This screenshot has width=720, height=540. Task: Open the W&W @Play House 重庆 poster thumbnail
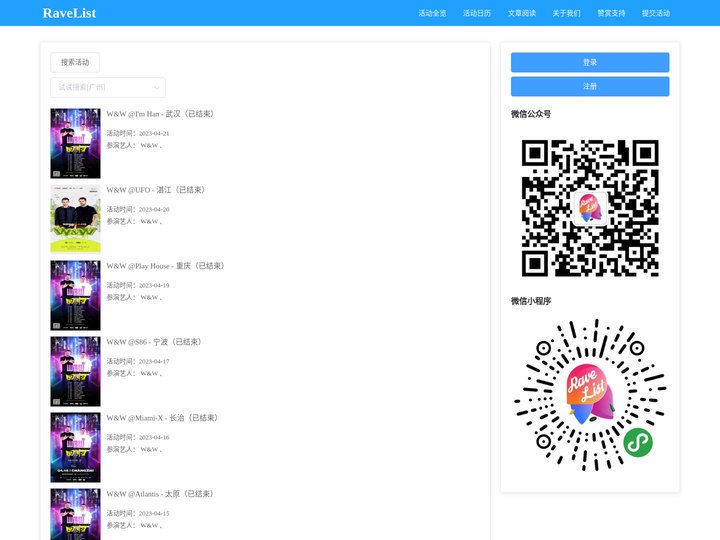75,295
